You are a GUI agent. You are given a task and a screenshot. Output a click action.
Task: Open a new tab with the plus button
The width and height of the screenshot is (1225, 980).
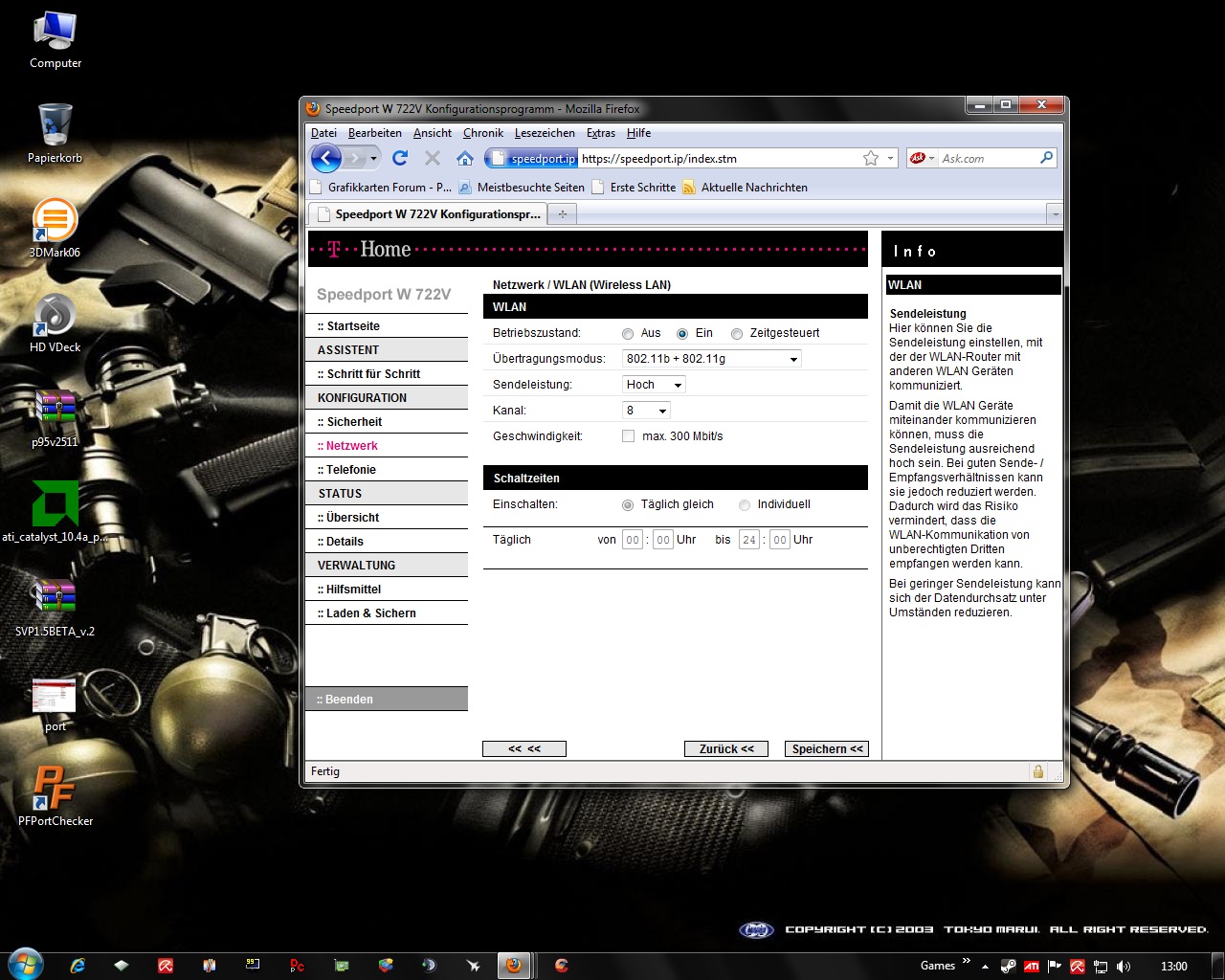point(563,214)
